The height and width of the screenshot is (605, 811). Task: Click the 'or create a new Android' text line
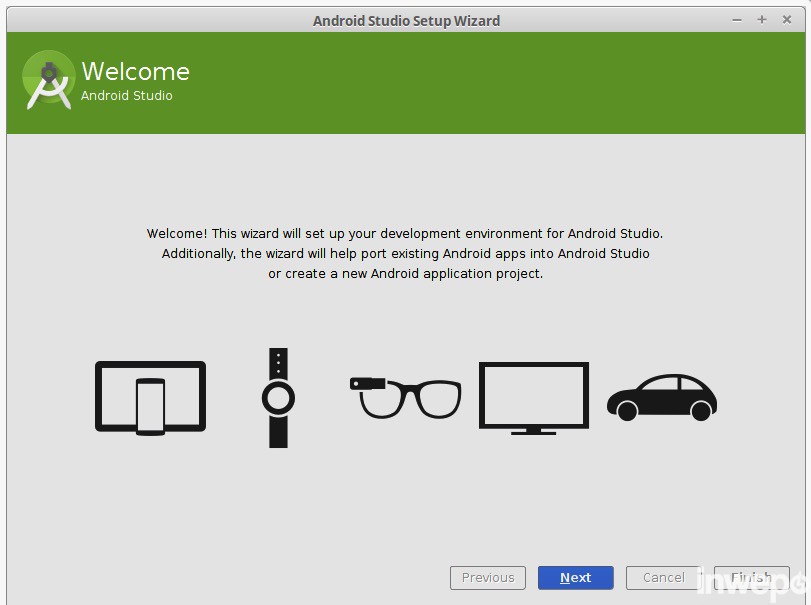tap(405, 274)
